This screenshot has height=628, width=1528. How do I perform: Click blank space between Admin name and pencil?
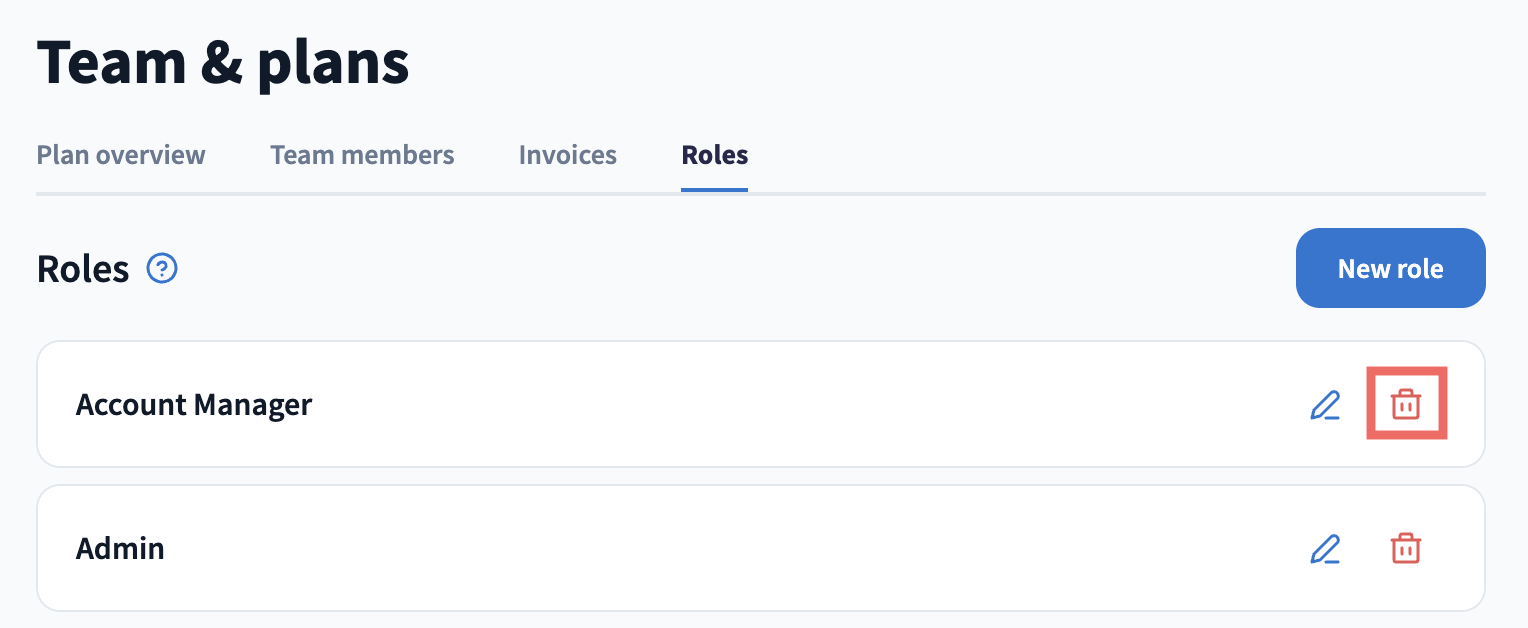(x=736, y=549)
